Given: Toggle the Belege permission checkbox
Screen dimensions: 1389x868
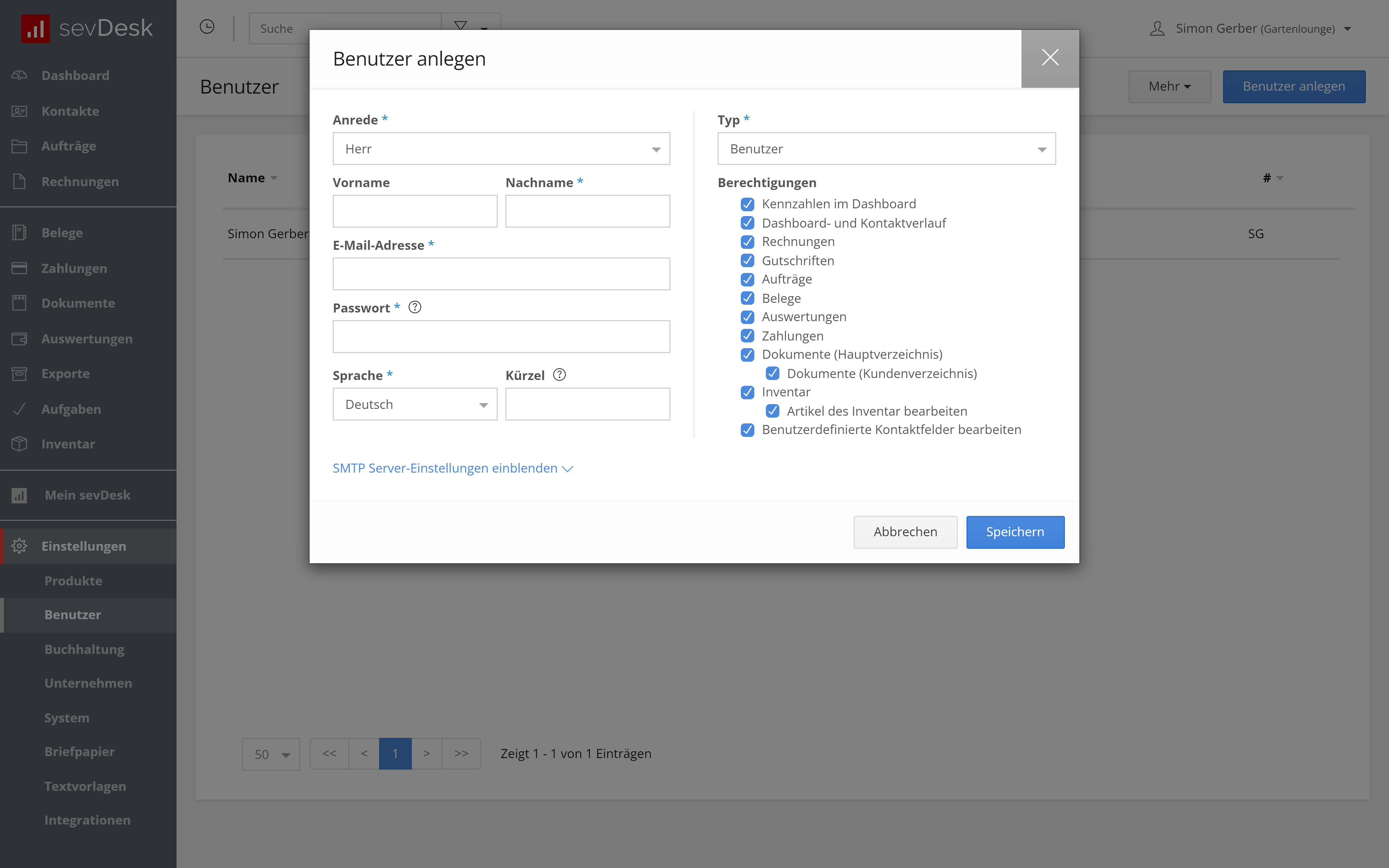Looking at the screenshot, I should tap(747, 298).
